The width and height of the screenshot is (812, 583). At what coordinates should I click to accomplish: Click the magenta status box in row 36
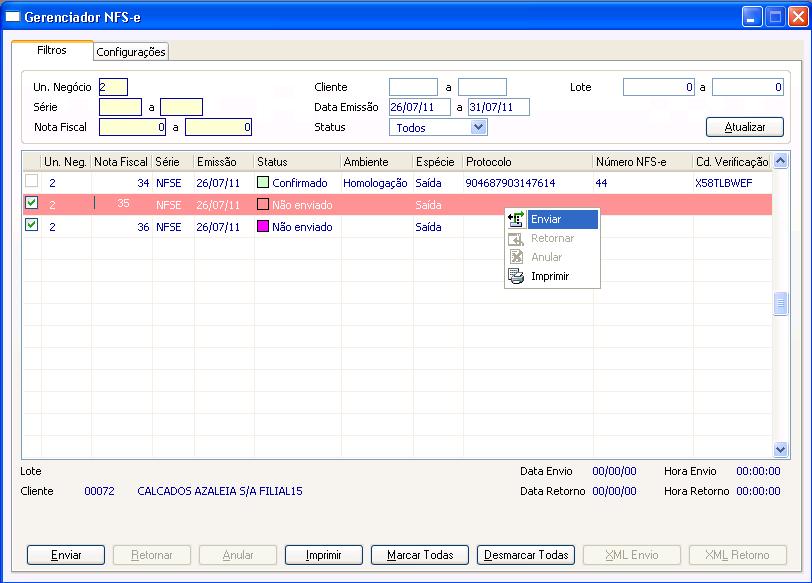[263, 226]
